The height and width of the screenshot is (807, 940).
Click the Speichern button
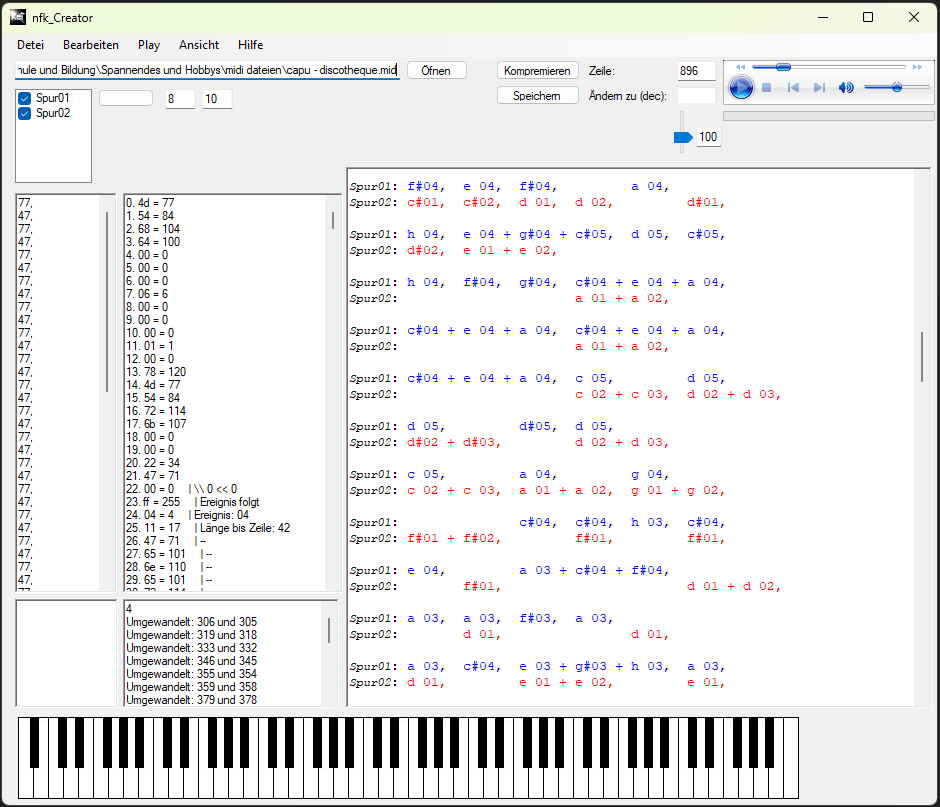537,96
